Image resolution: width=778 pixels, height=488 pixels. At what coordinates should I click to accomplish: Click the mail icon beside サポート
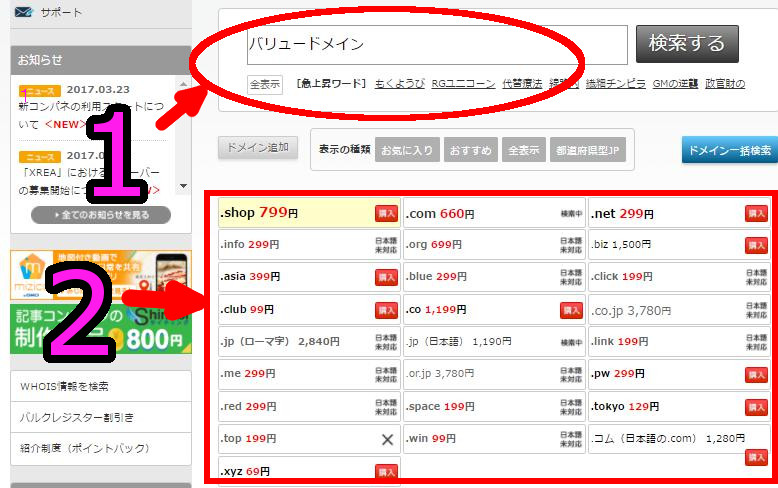[23, 12]
